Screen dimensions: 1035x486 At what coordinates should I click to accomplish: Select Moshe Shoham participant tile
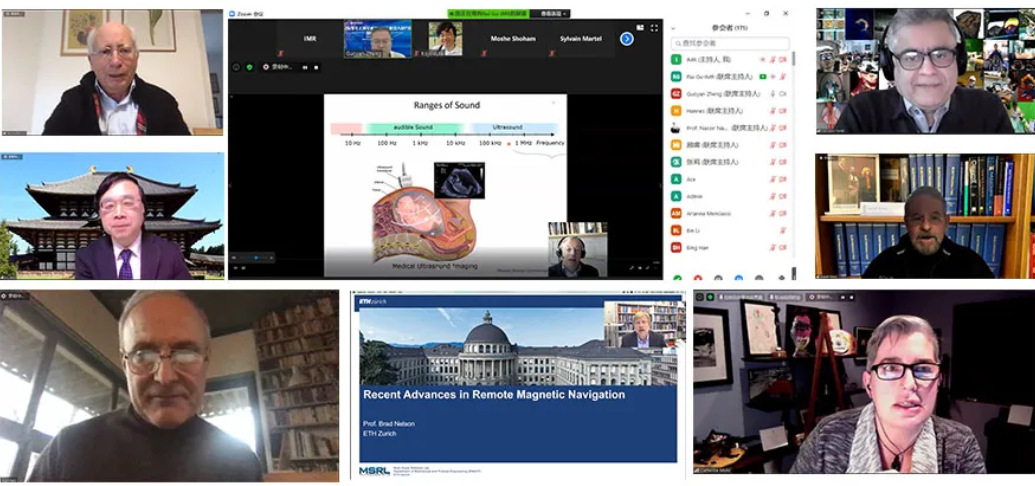tap(513, 39)
